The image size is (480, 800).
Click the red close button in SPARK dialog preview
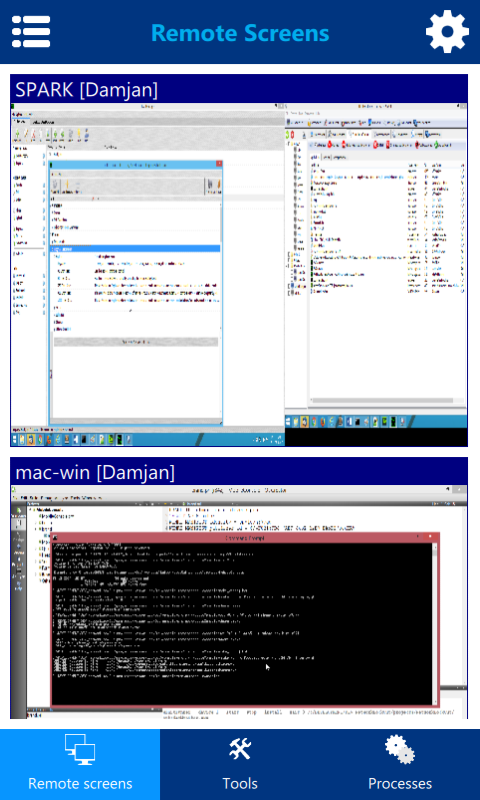tap(219, 164)
